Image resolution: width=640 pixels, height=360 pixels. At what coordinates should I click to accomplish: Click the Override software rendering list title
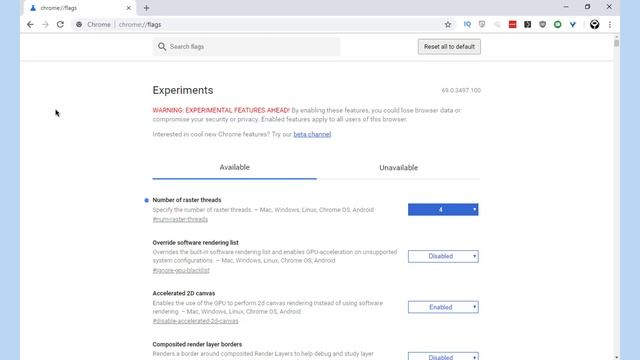195,242
